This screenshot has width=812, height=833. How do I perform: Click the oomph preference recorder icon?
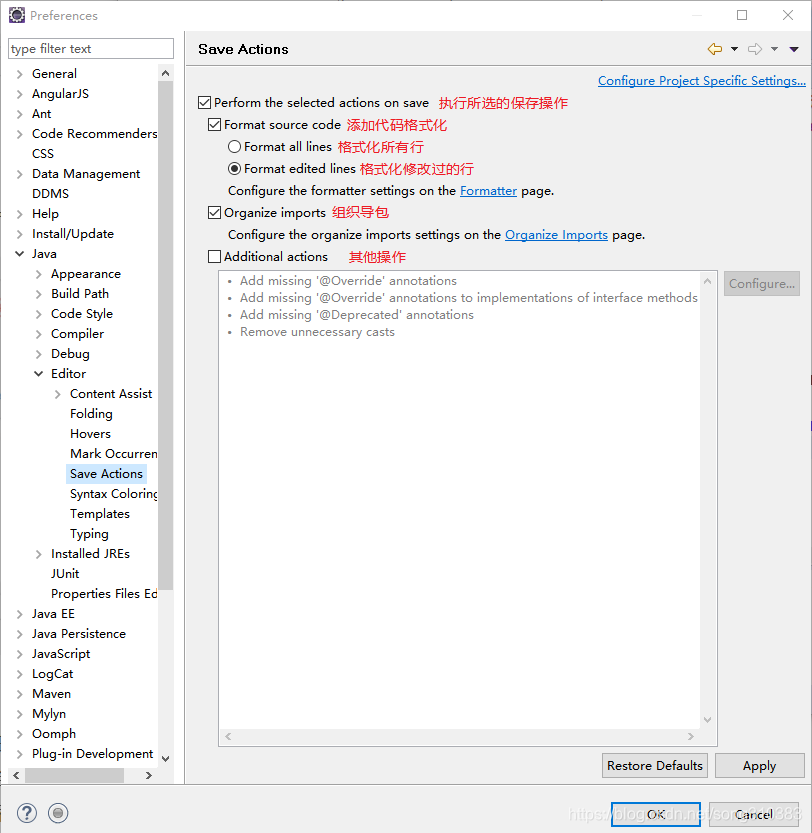[58, 813]
